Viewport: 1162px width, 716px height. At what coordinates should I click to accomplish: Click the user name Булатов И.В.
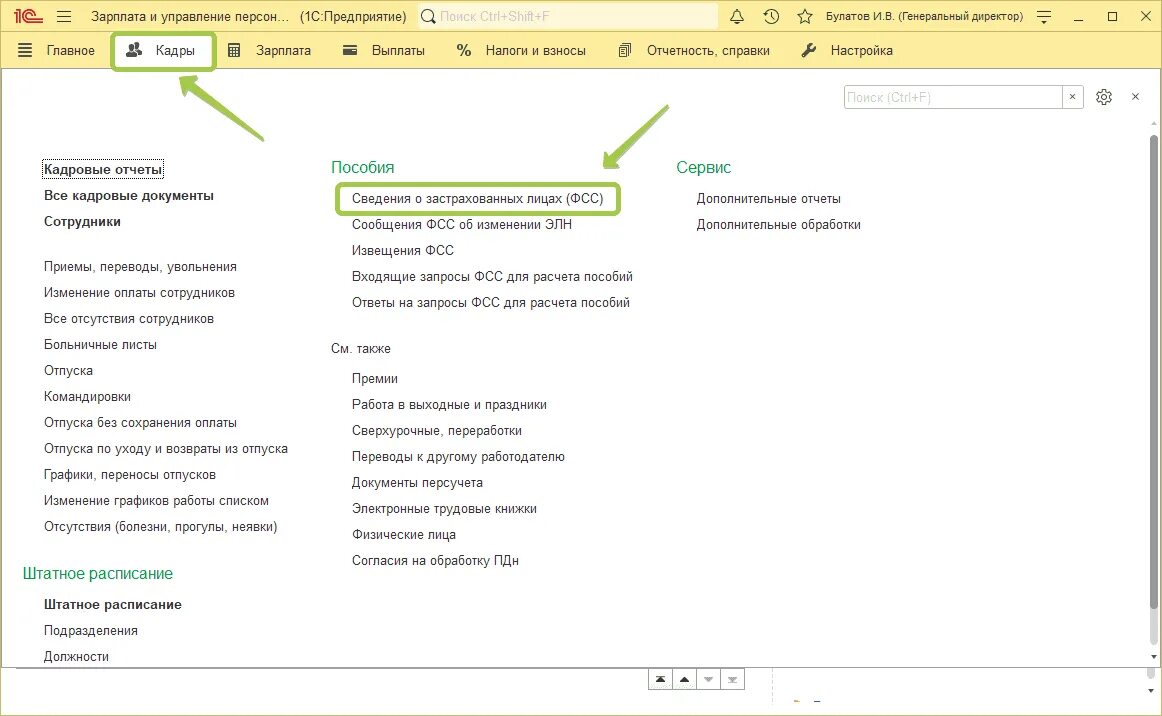pos(924,16)
